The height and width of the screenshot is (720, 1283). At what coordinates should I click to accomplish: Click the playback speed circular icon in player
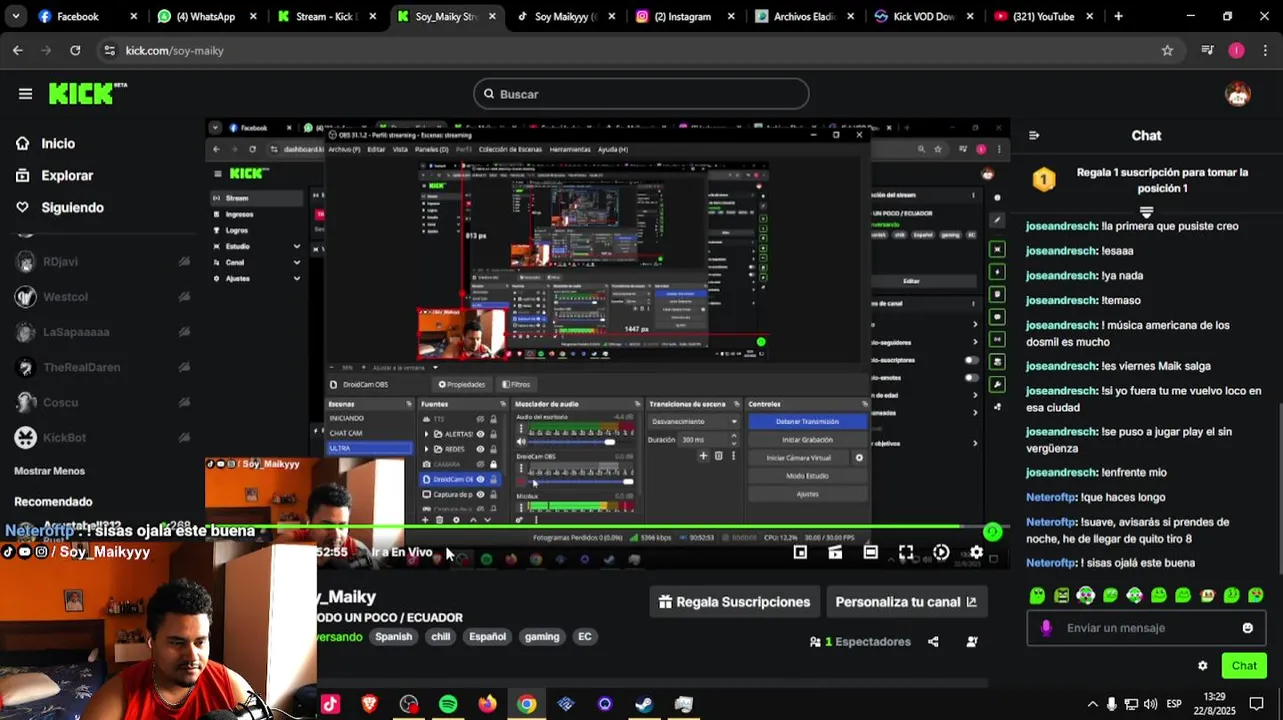pos(941,552)
